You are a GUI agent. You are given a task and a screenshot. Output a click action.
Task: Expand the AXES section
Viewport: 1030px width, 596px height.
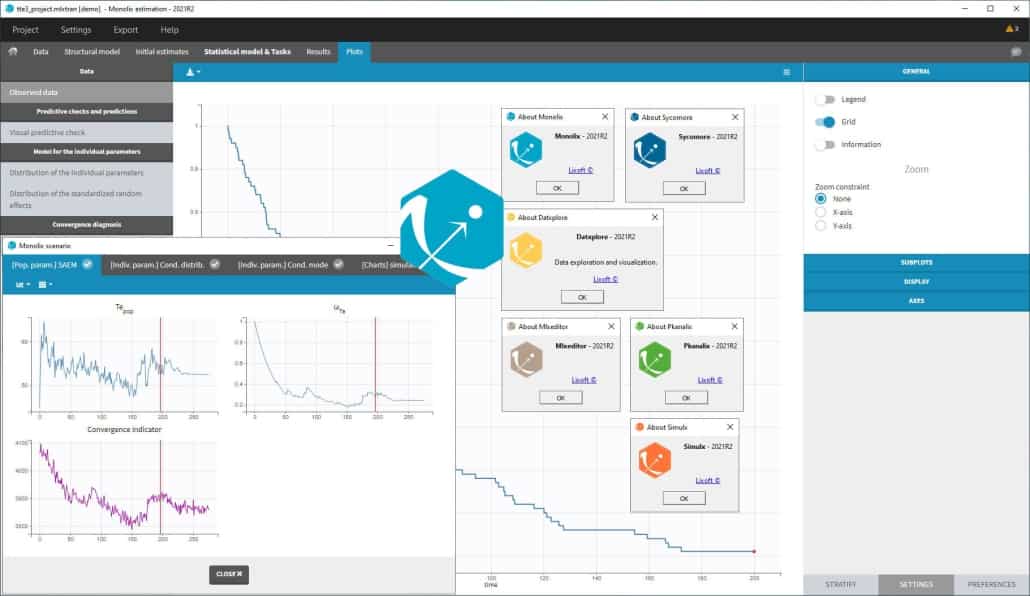916,300
